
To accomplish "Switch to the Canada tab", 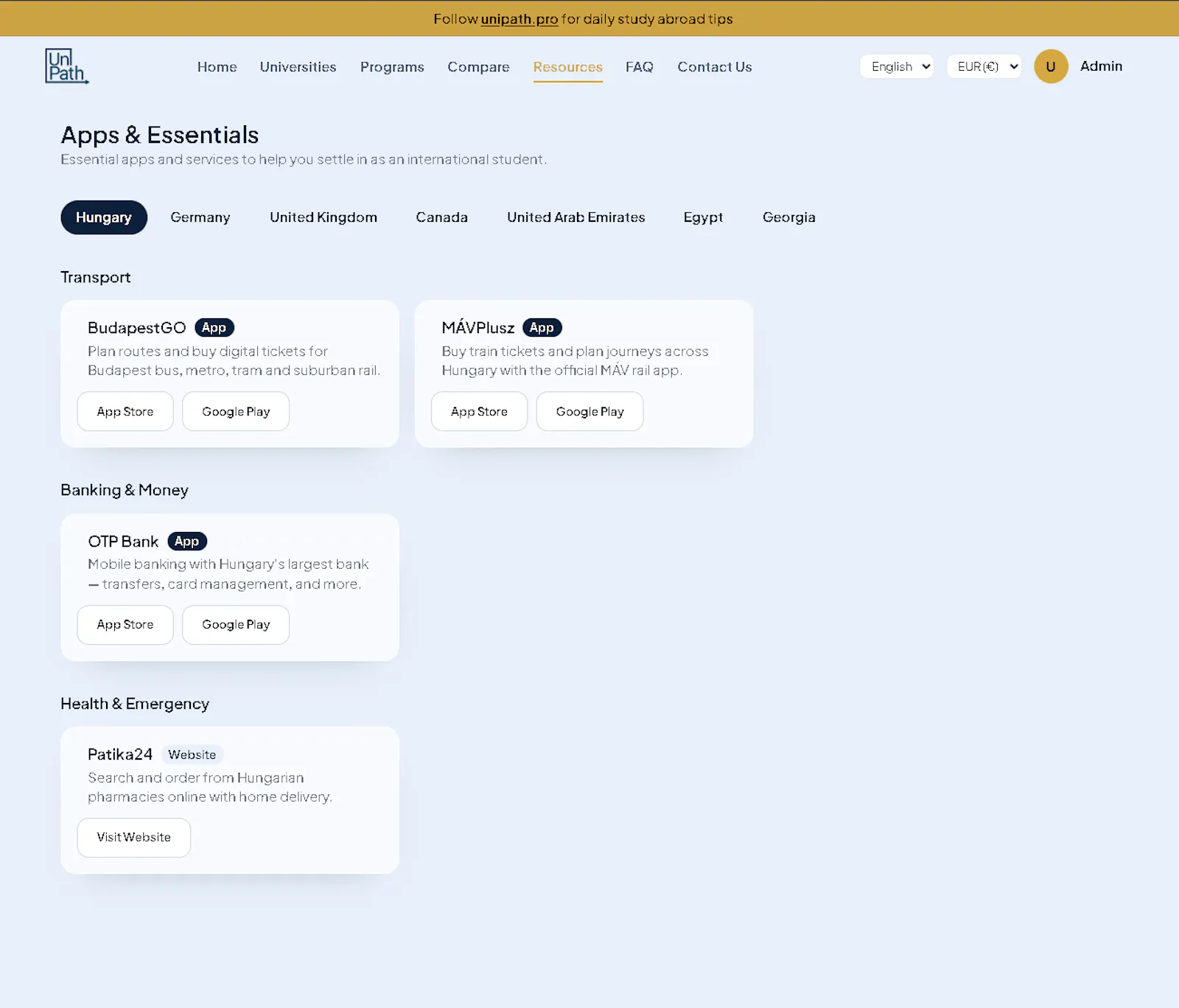I will click(442, 217).
